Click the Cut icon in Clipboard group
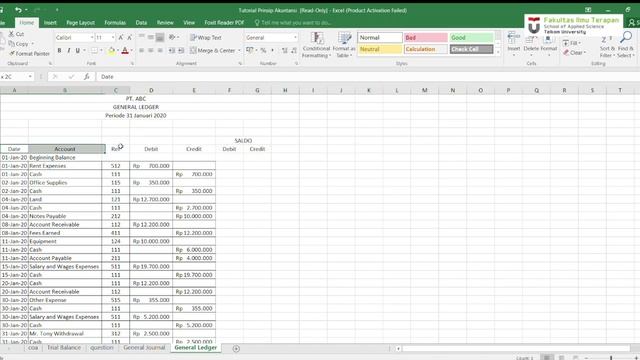This screenshot has width=640, height=360. (x=12, y=34)
